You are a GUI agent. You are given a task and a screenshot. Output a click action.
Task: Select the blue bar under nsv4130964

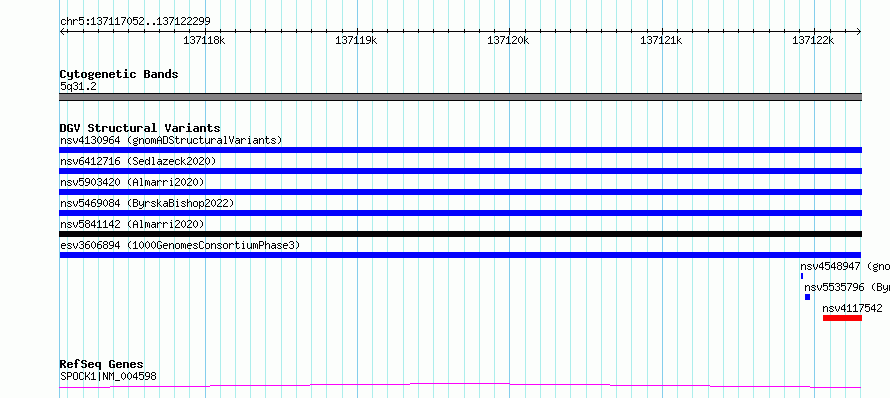460,150
